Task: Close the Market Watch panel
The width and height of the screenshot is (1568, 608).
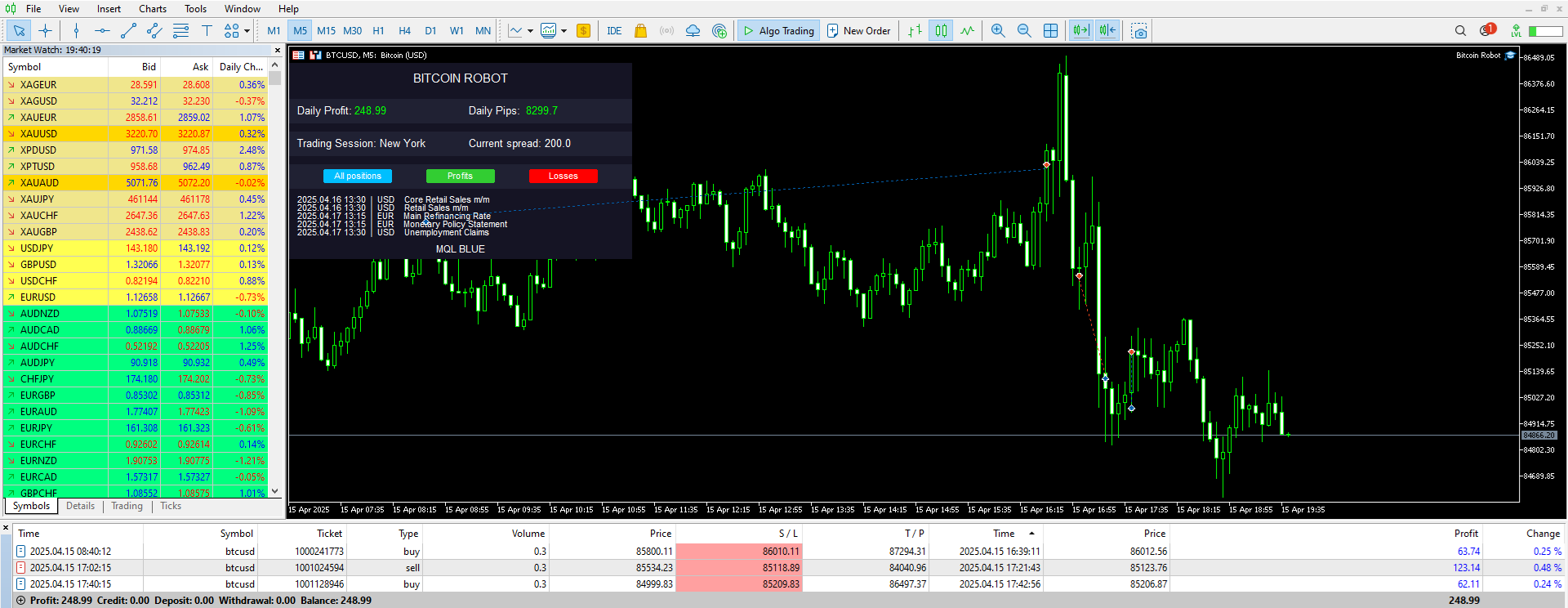Action: (x=277, y=51)
